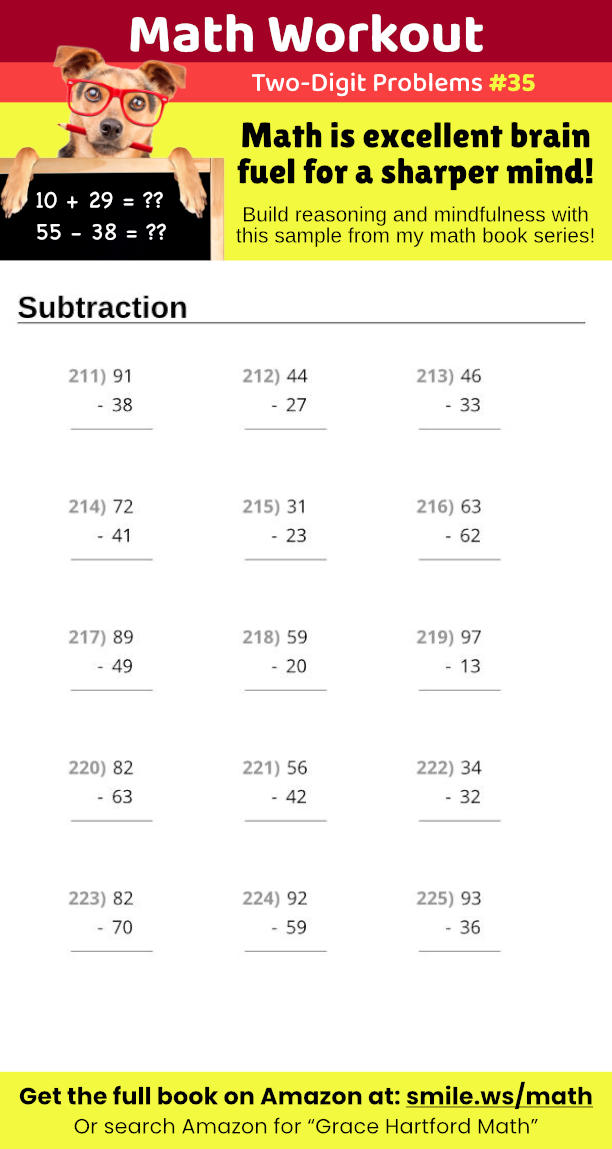Select problem number 214 label

click(87, 507)
